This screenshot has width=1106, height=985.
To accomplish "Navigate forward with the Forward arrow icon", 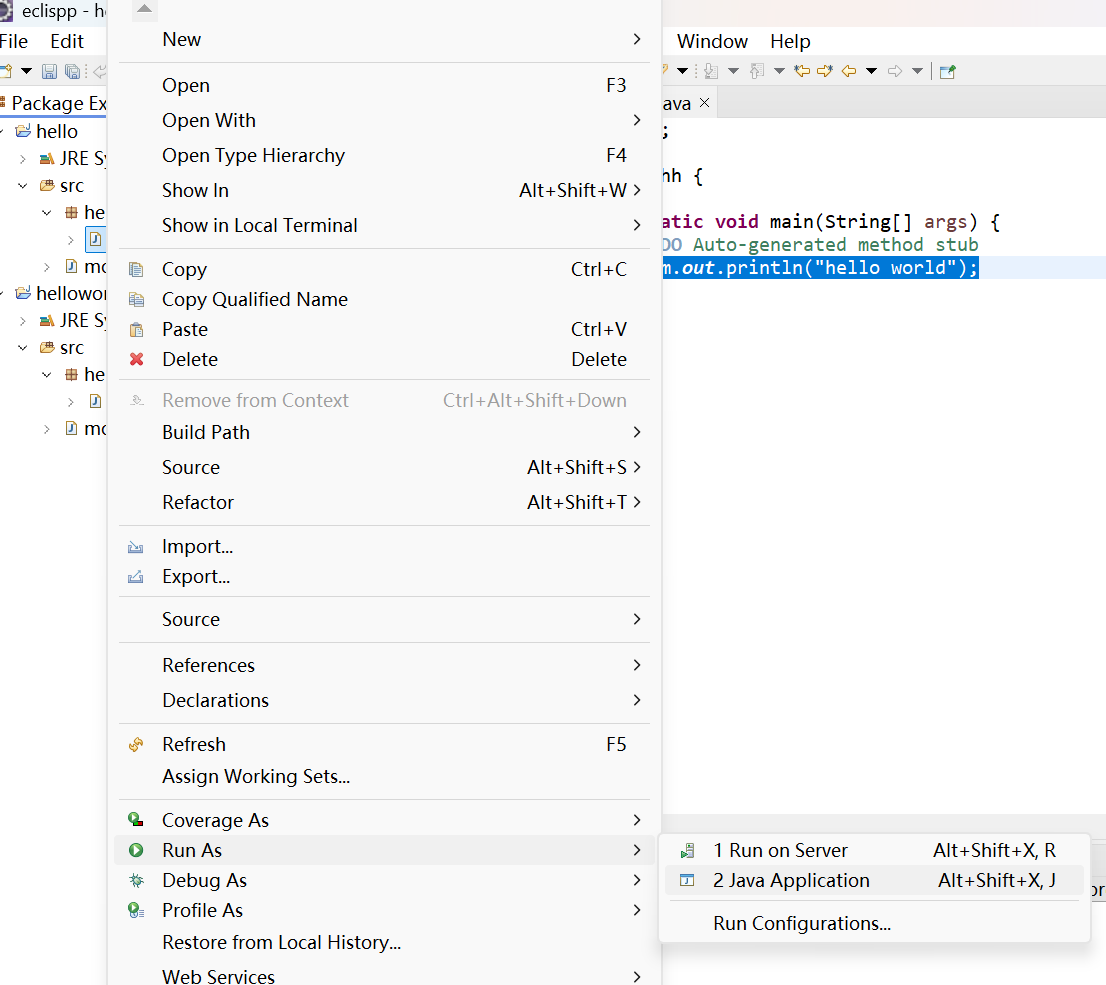I will click(x=894, y=71).
